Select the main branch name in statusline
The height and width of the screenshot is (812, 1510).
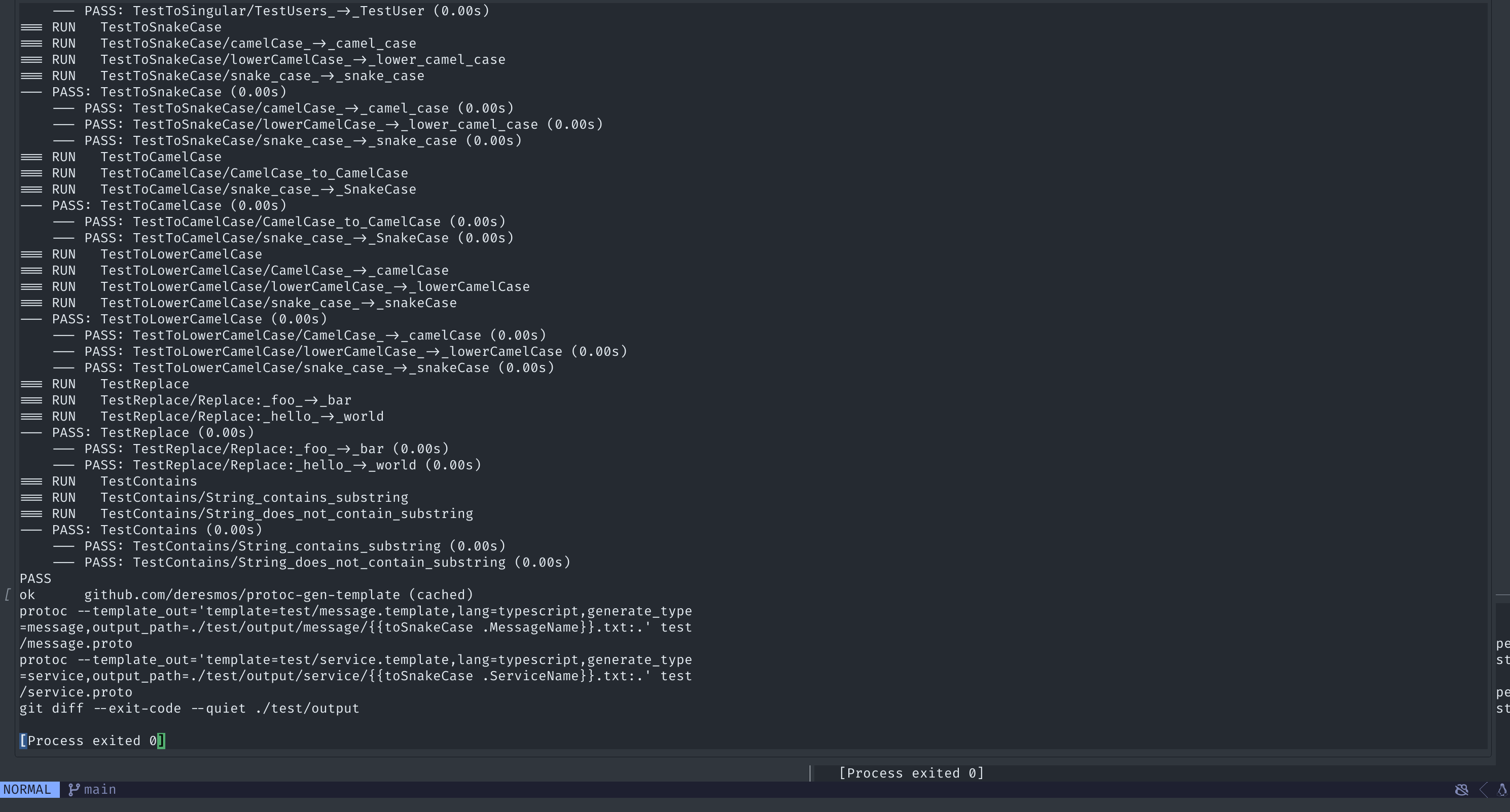pyautogui.click(x=100, y=789)
